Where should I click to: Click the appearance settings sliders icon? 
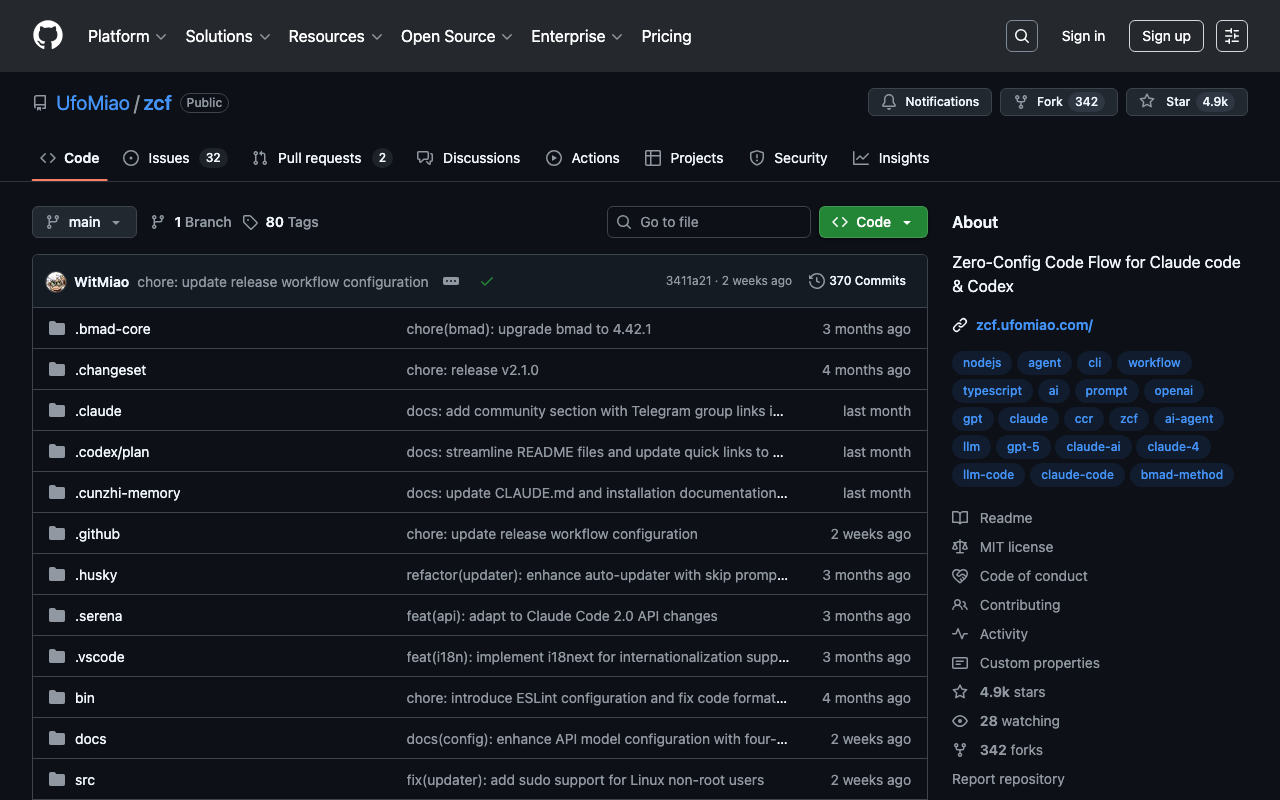(1231, 36)
